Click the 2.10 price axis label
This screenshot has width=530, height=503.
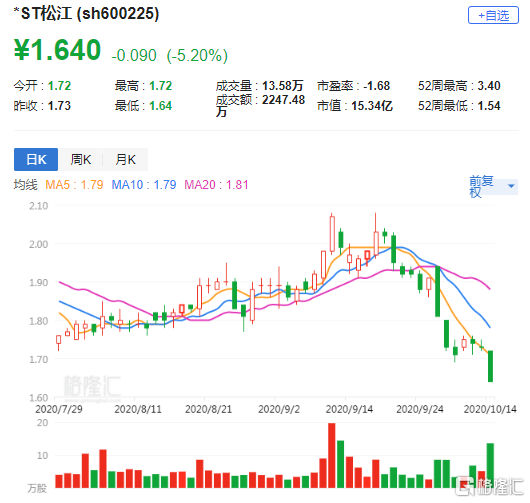tap(39, 206)
